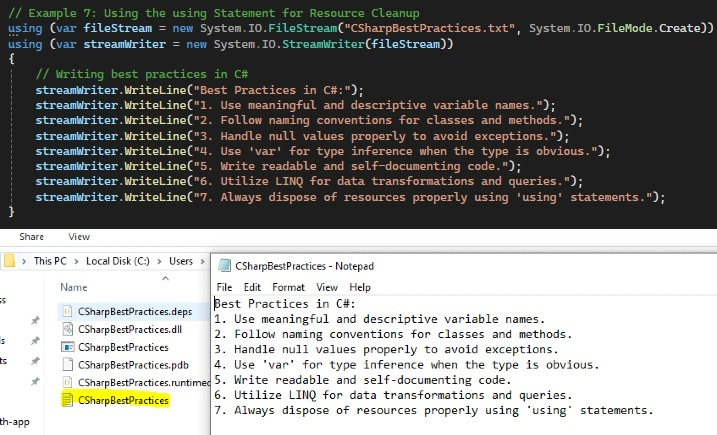This screenshot has width=717, height=435.
Task: Select the CSharpBestPractices application file
Action: coord(123,347)
